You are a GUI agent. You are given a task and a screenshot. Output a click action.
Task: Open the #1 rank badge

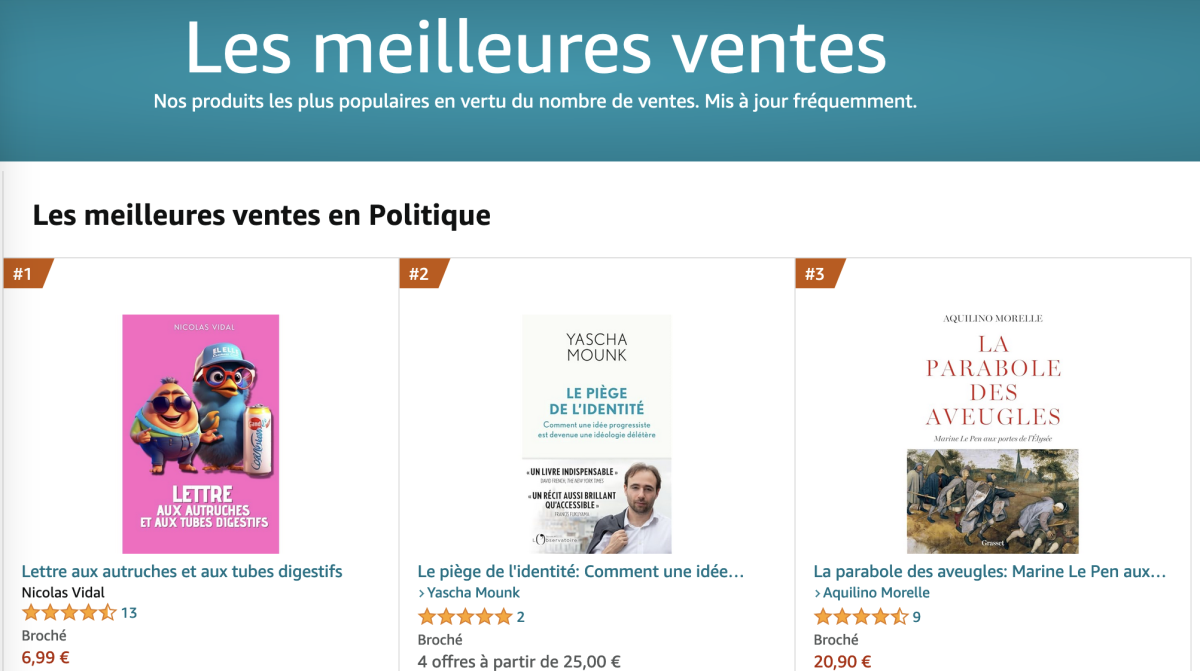26,273
